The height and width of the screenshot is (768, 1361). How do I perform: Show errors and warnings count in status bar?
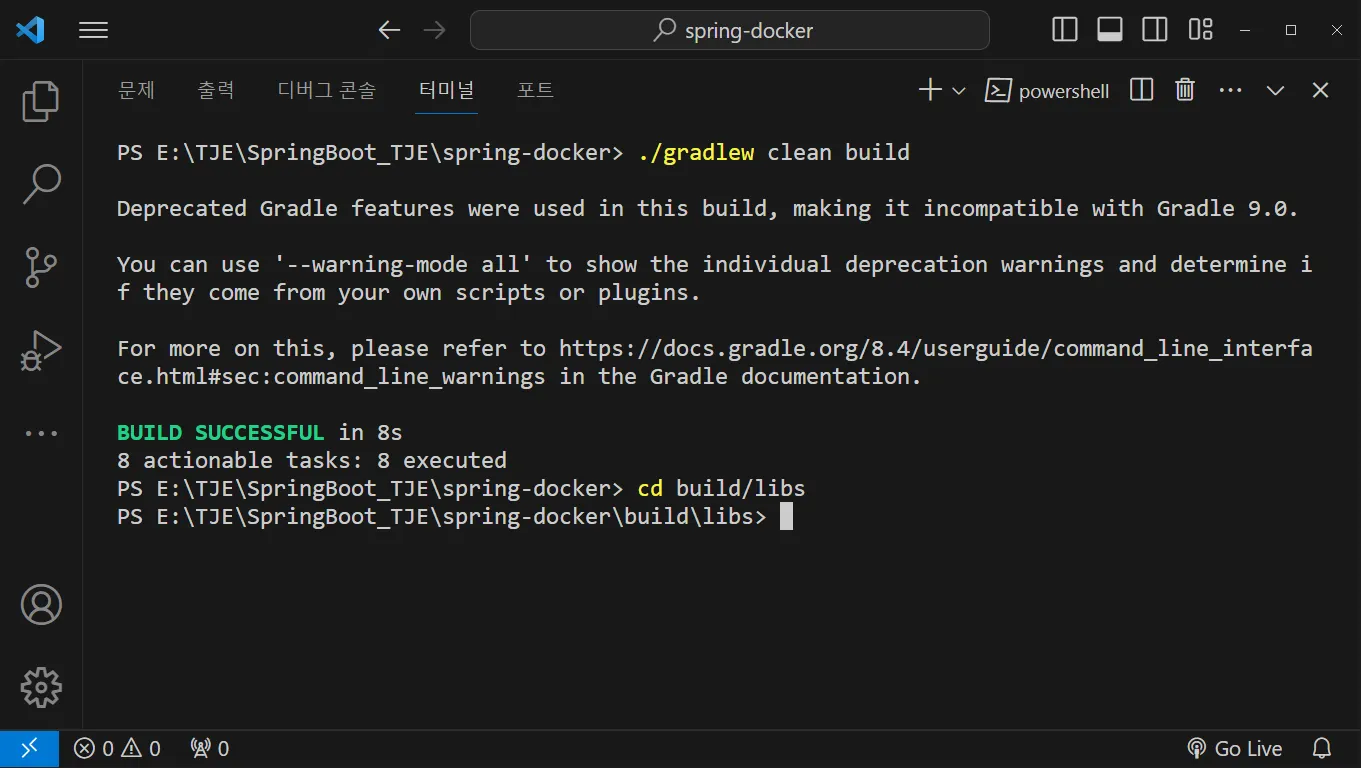click(x=117, y=748)
